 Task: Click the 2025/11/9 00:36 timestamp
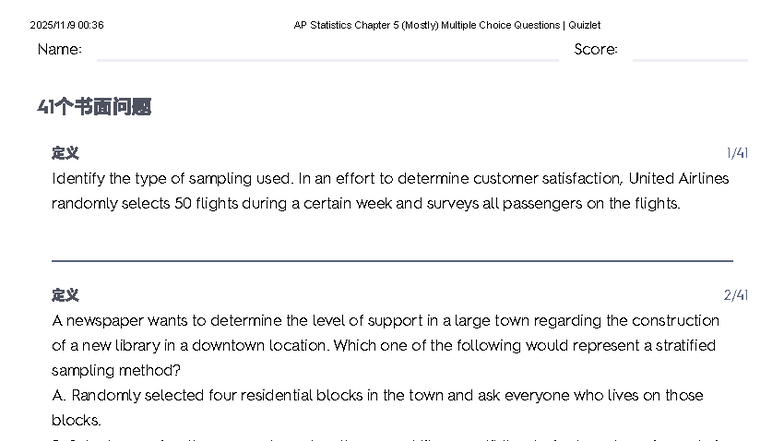pyautogui.click(x=67, y=25)
